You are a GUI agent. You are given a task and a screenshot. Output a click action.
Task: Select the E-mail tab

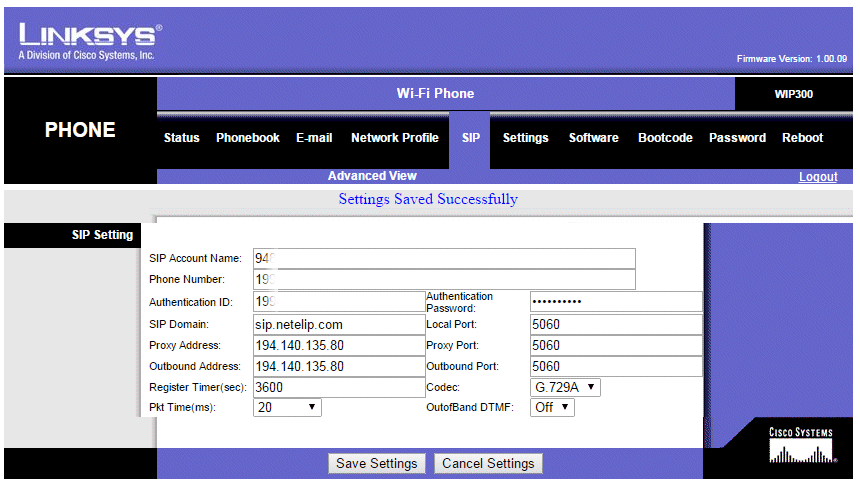click(x=314, y=138)
